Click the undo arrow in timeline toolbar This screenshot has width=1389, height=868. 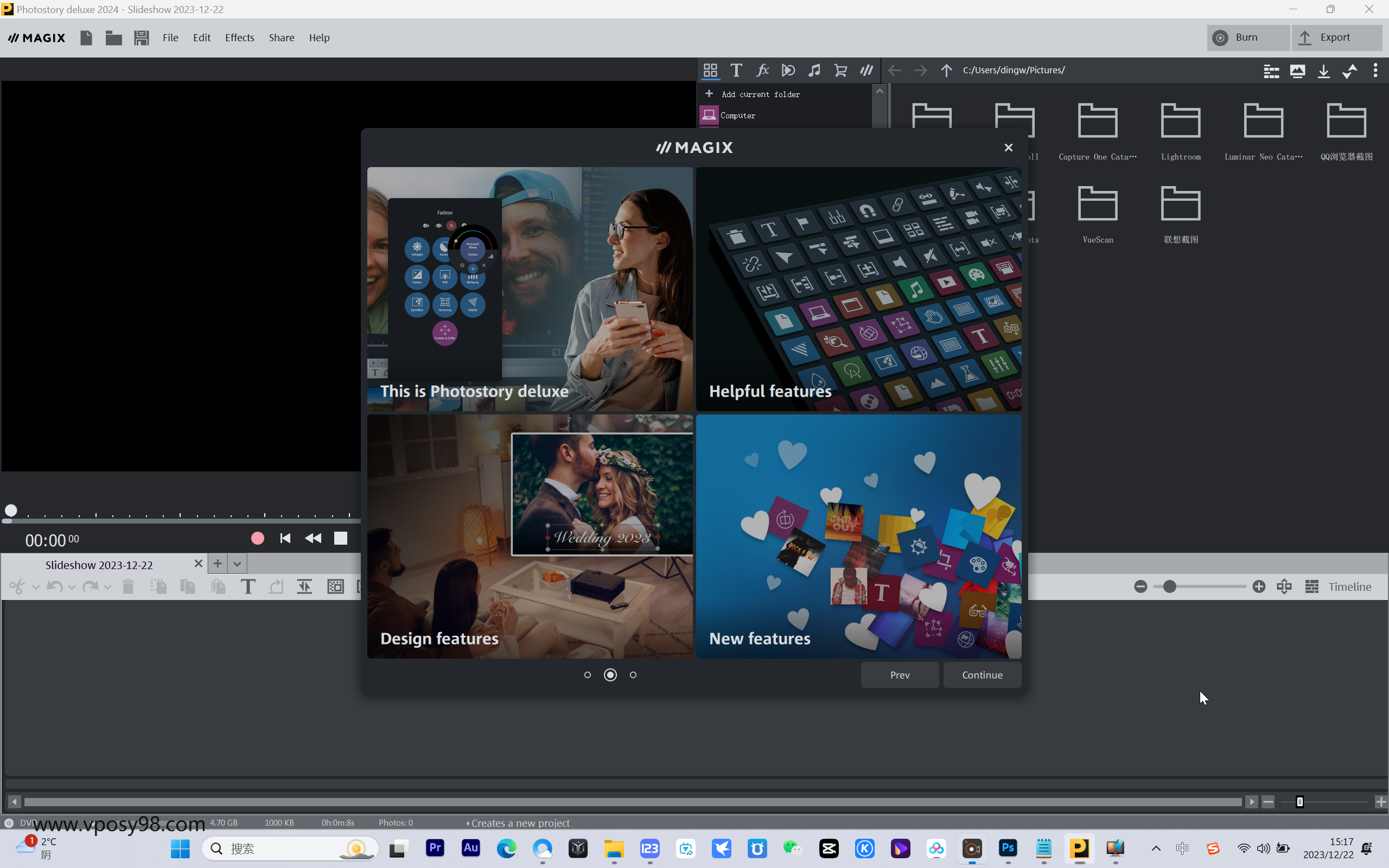click(x=54, y=586)
